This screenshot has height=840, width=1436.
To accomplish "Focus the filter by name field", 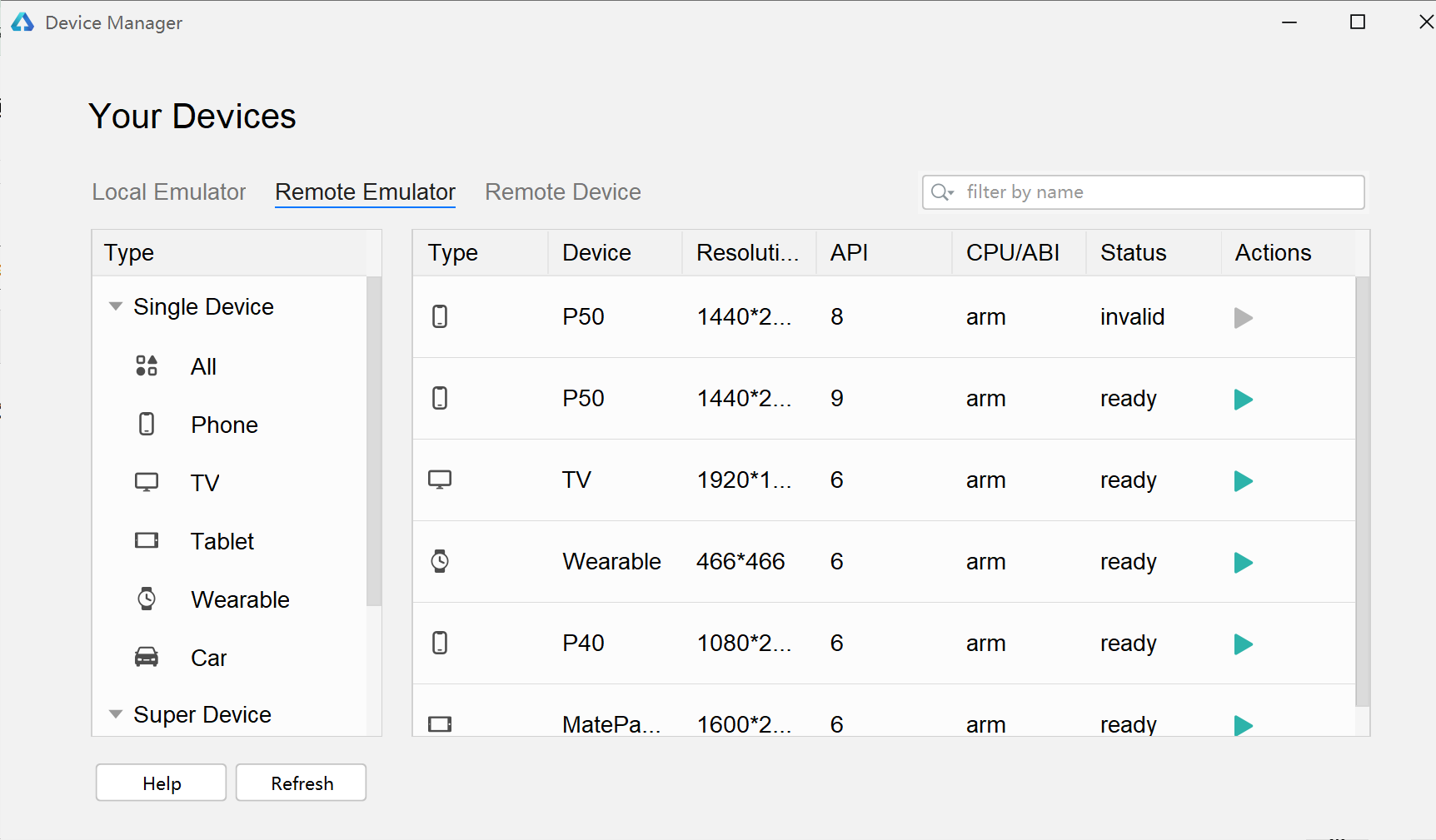I will point(1143,192).
